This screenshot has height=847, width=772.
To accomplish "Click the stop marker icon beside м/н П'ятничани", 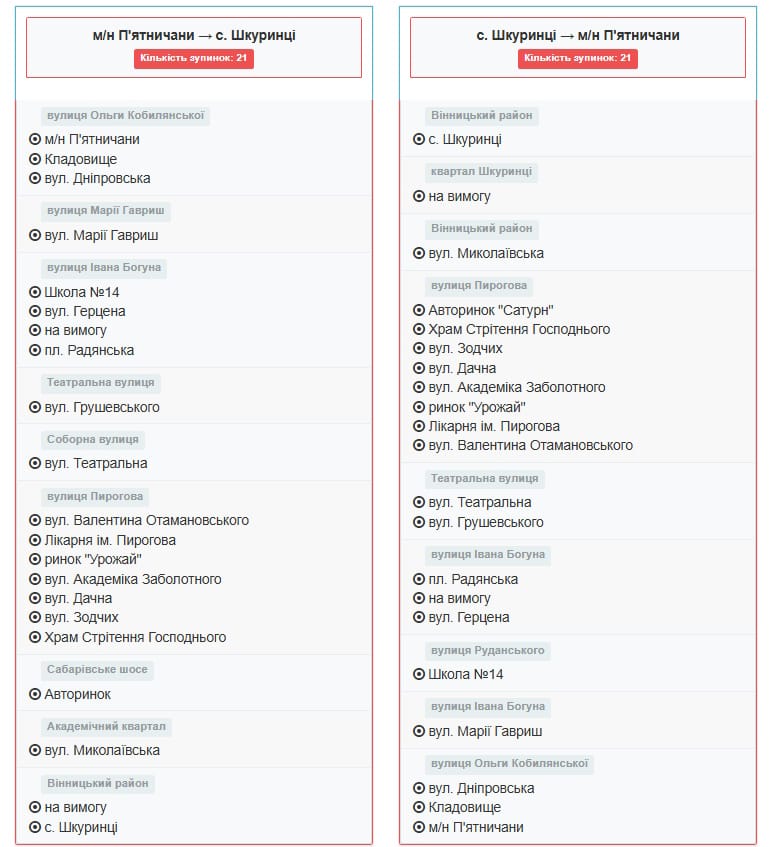I will (x=37, y=139).
